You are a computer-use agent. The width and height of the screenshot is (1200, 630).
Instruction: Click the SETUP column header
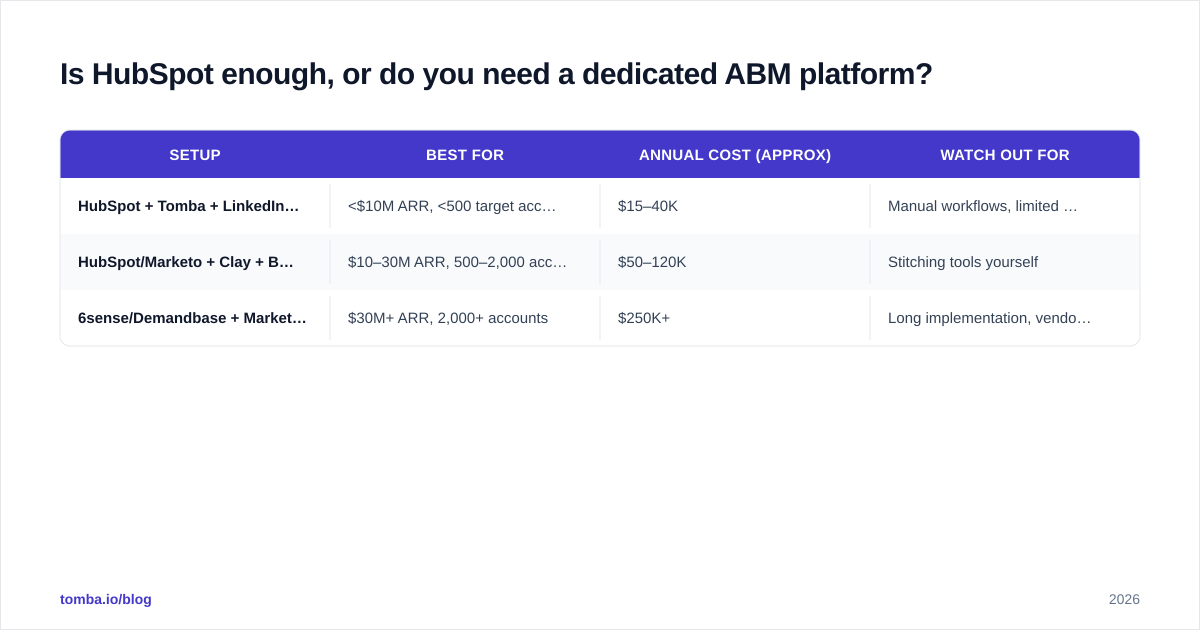(x=195, y=155)
